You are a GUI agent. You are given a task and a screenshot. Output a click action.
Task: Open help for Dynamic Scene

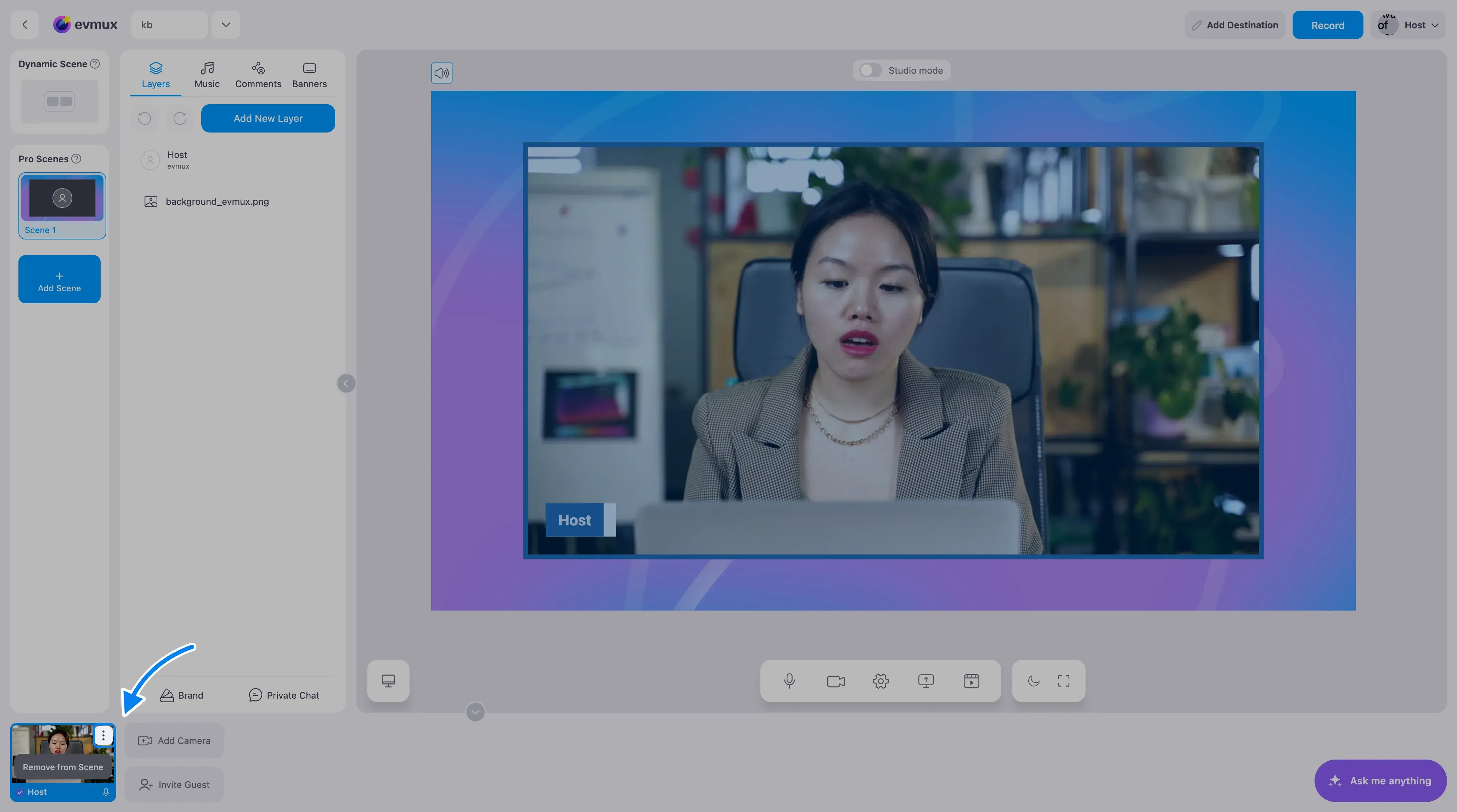(x=95, y=64)
